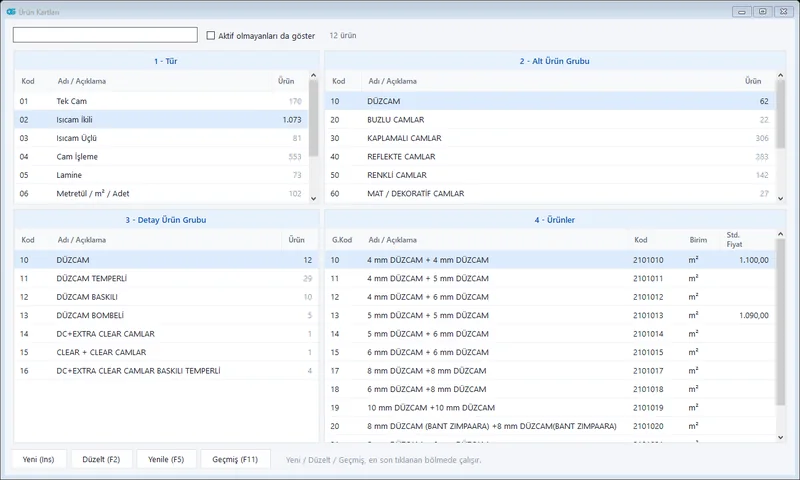Click '1 - Tür' panel header
This screenshot has width=800, height=480.
[x=165, y=61]
